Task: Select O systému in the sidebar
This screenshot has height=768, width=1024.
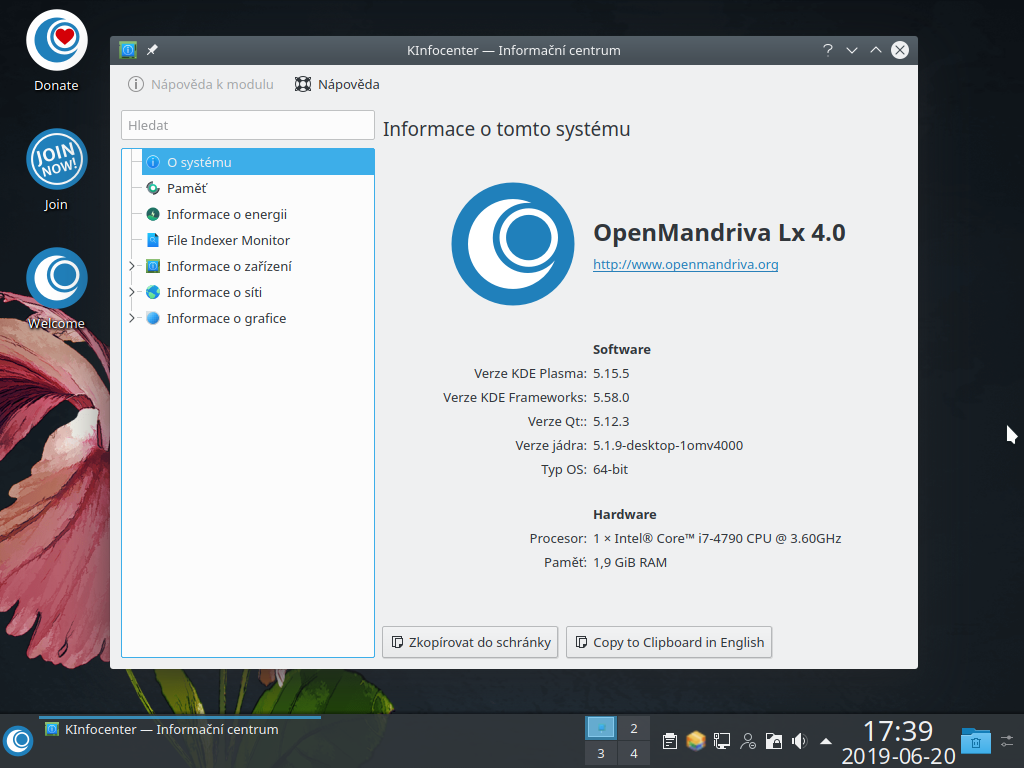Action: tap(200, 161)
